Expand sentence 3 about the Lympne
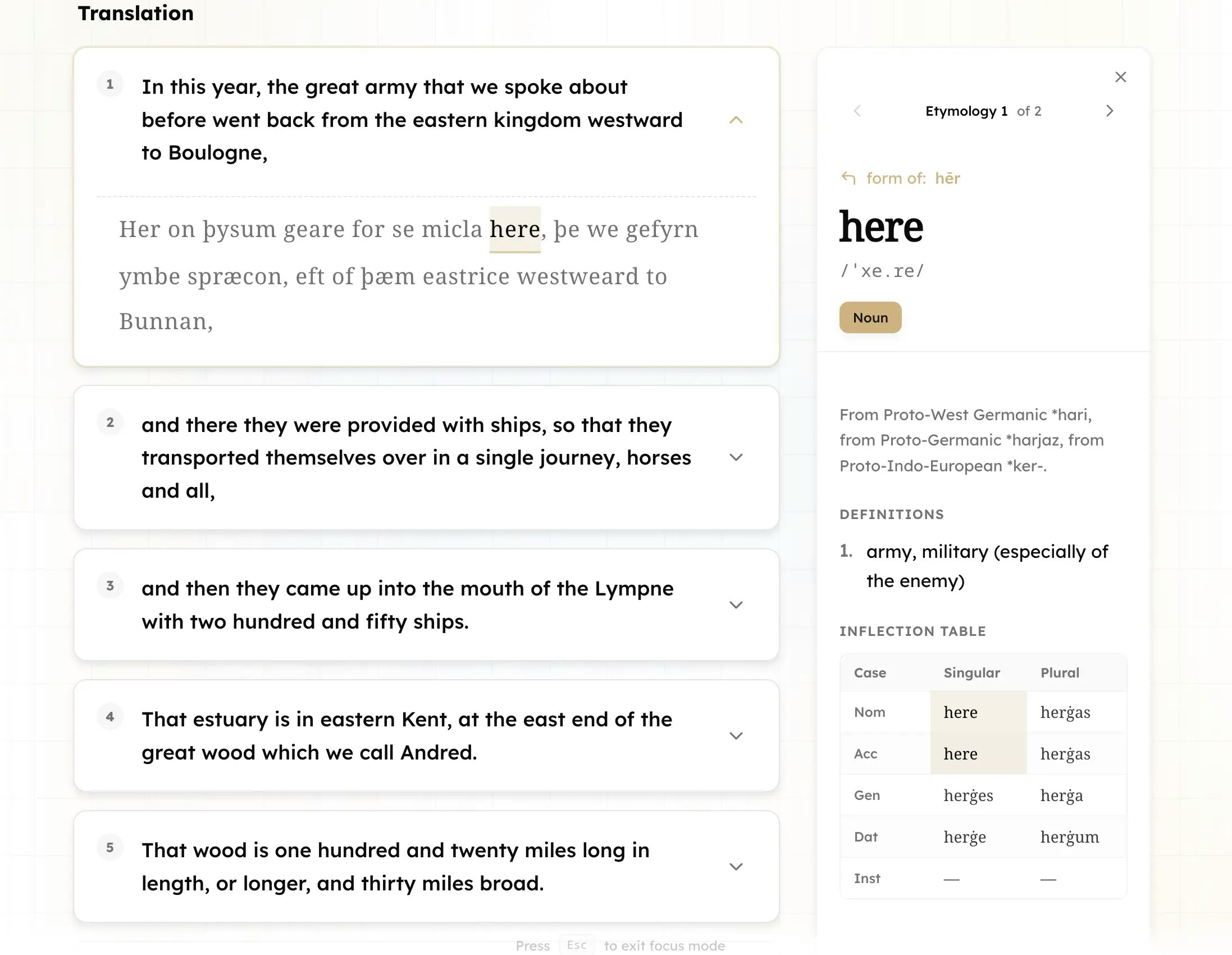Screen dimensions: 1232x955 pos(736,604)
